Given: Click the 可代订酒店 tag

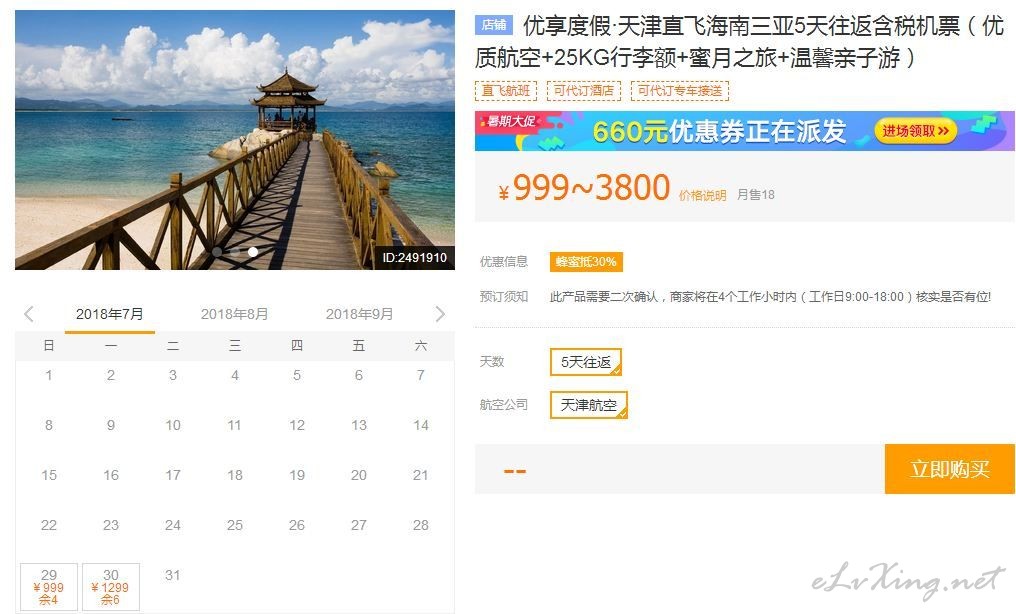Looking at the screenshot, I should [584, 91].
